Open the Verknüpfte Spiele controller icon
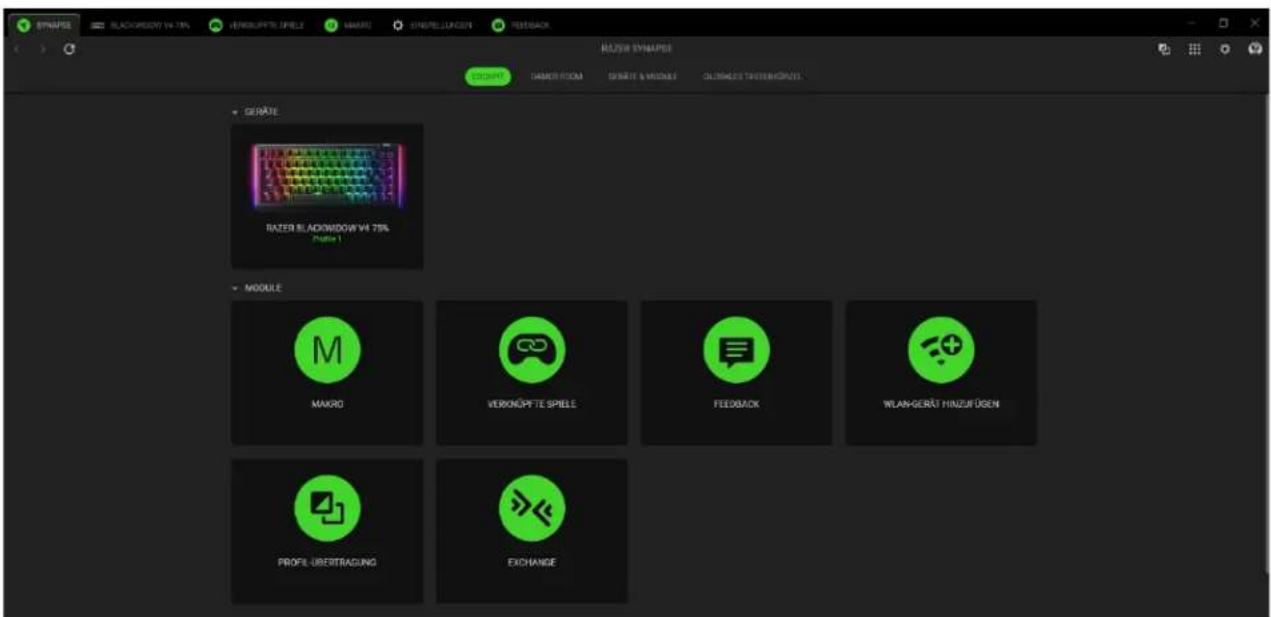Viewport: 1271px width, 617px height. 532,350
